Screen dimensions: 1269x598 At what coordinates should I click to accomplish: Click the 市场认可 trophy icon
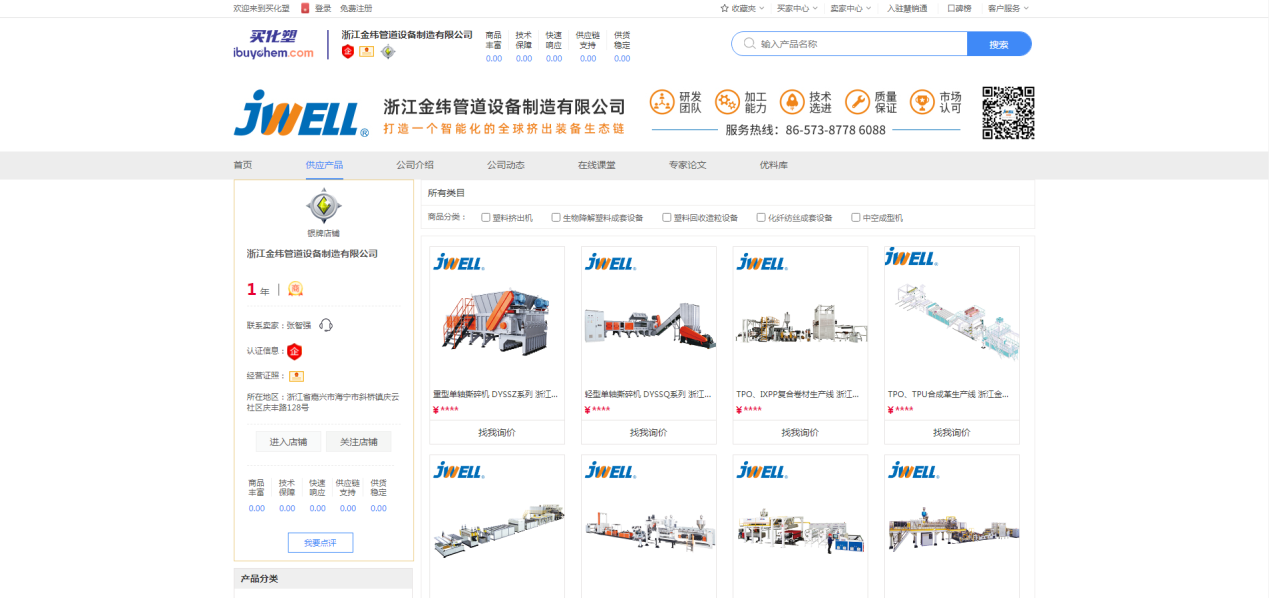click(922, 102)
